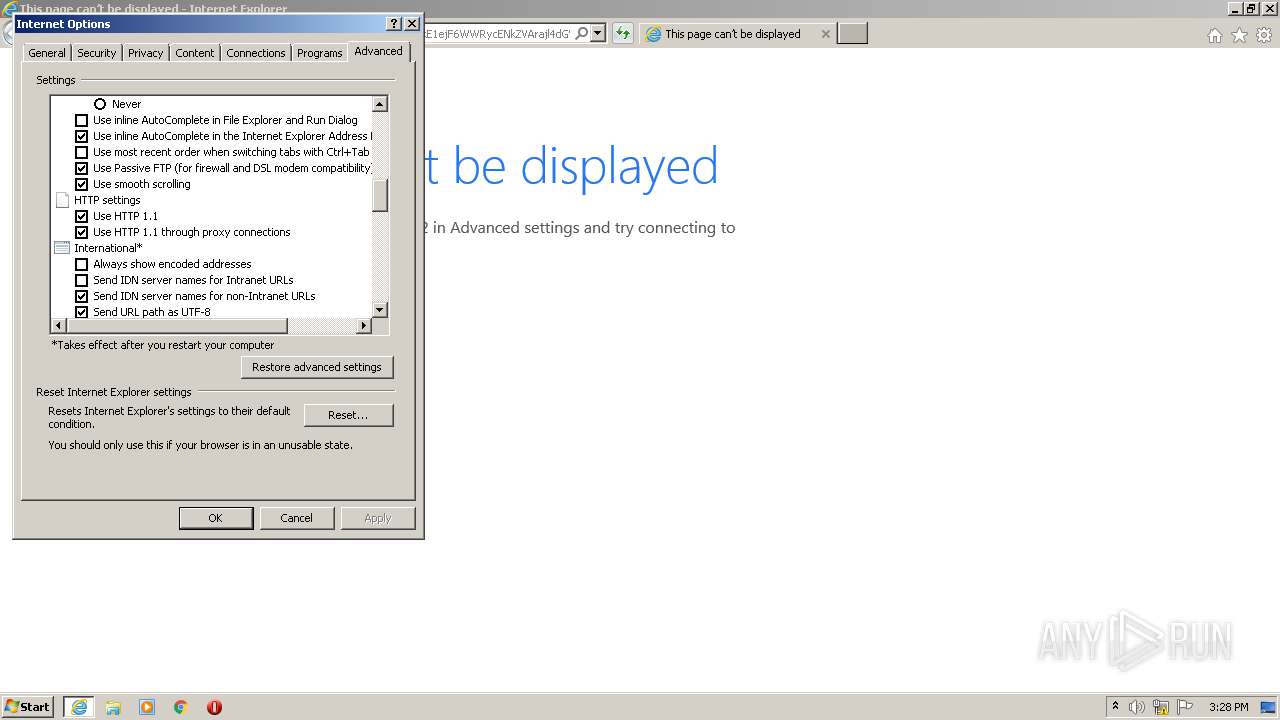Click the Internet Explorer address bar URL field
Image resolution: width=1280 pixels, height=720 pixels.
tap(498, 33)
